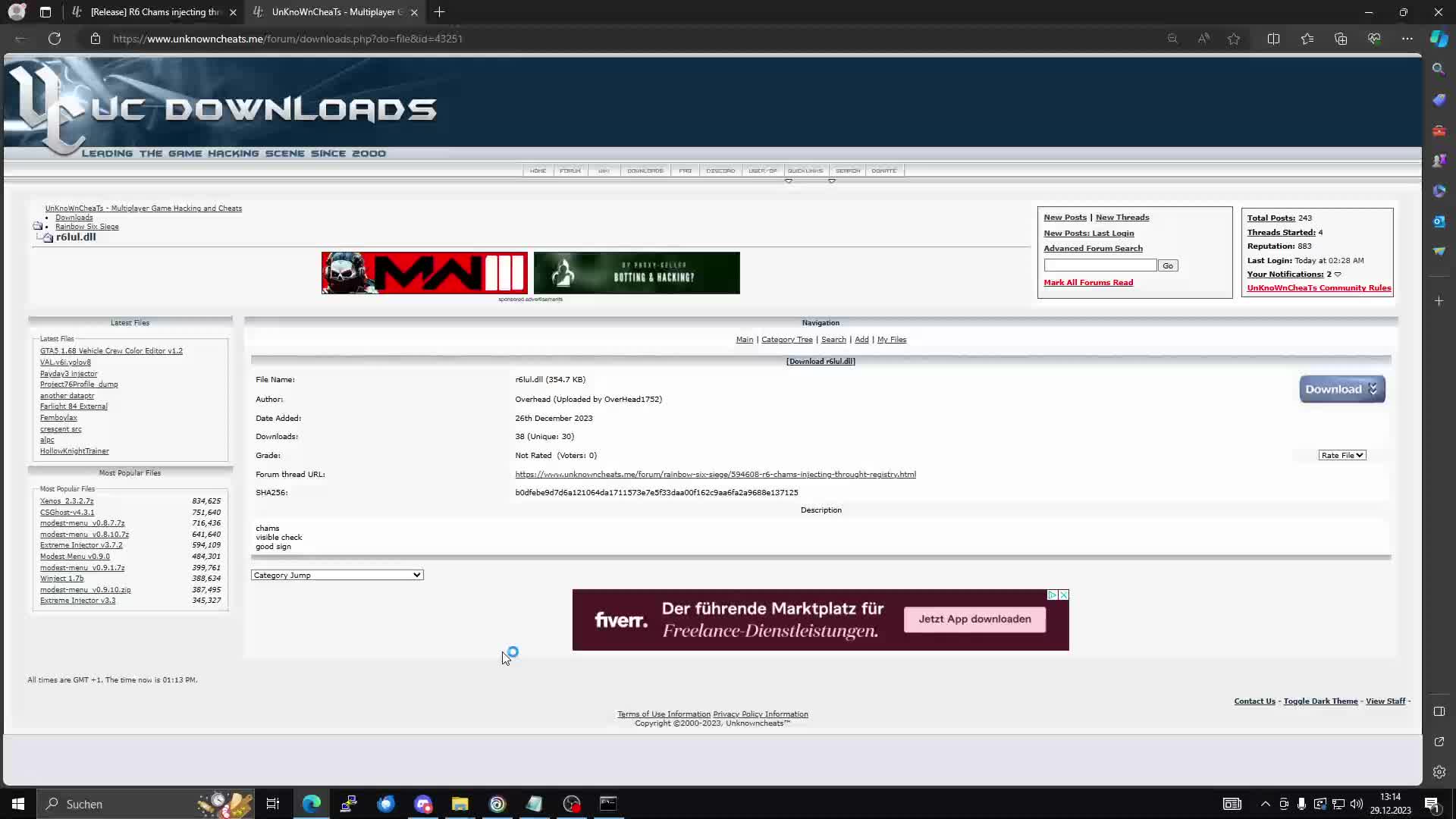Expand the QUICKLINKS navbar menu
1456x819 pixels.
point(805,170)
